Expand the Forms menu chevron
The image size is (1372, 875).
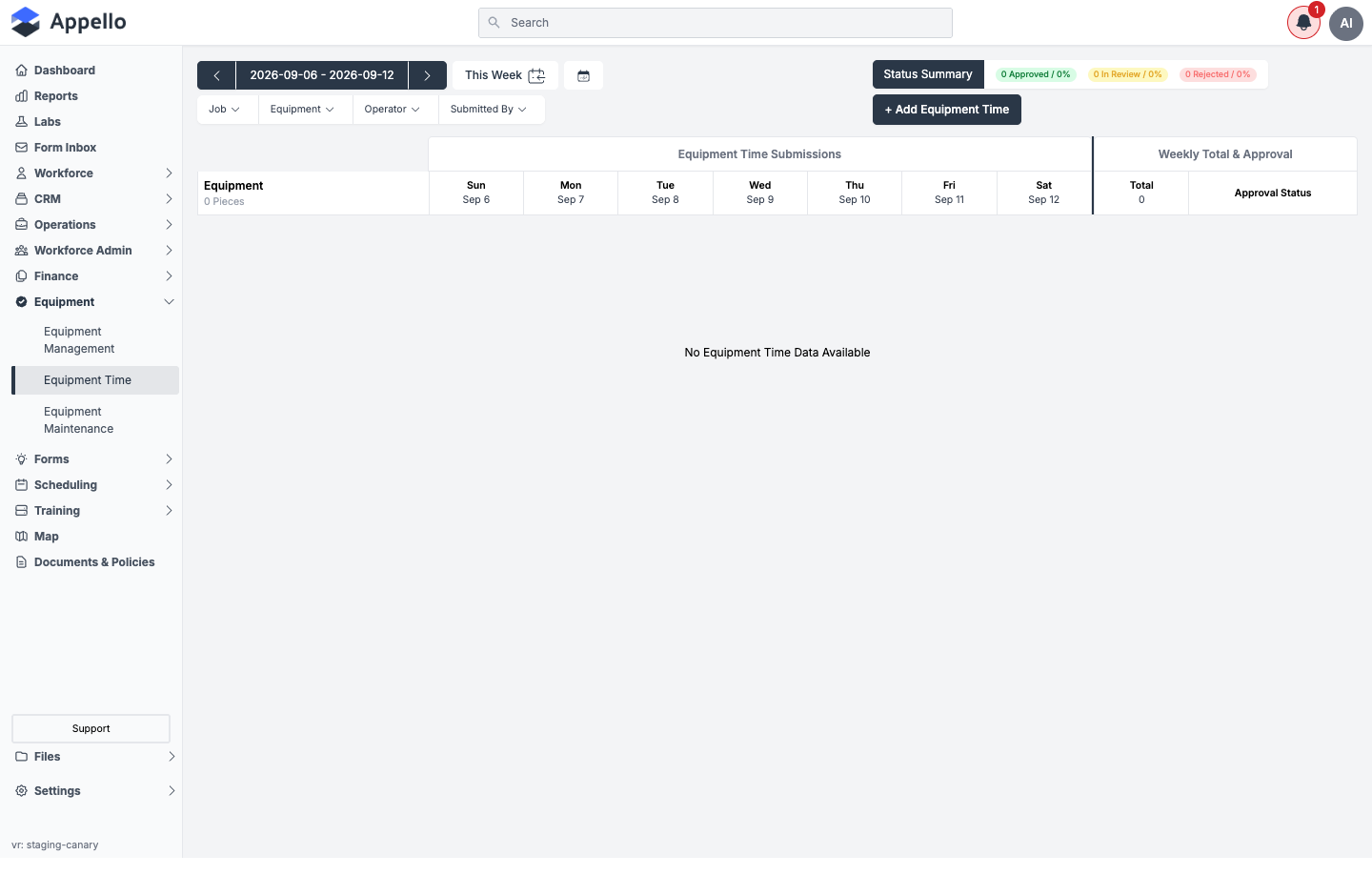point(169,459)
